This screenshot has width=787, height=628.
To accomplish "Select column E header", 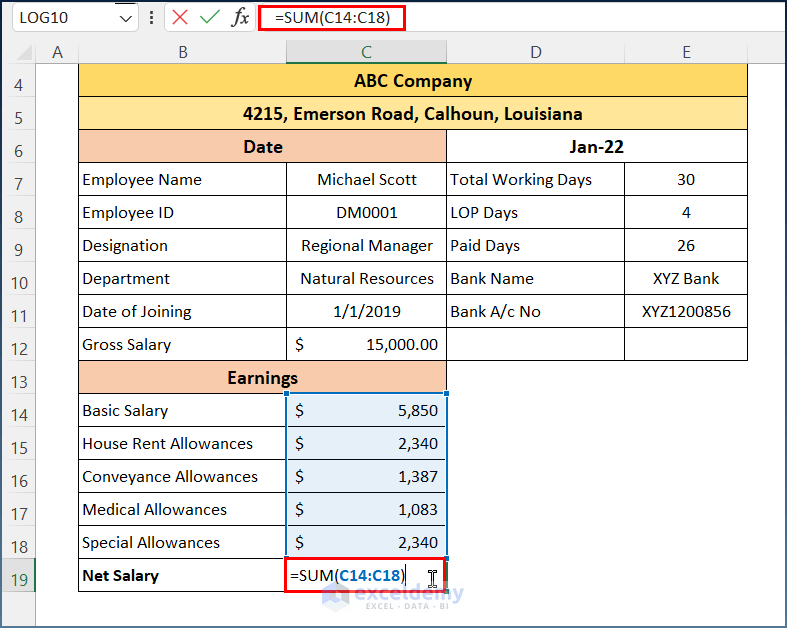I will [x=686, y=52].
